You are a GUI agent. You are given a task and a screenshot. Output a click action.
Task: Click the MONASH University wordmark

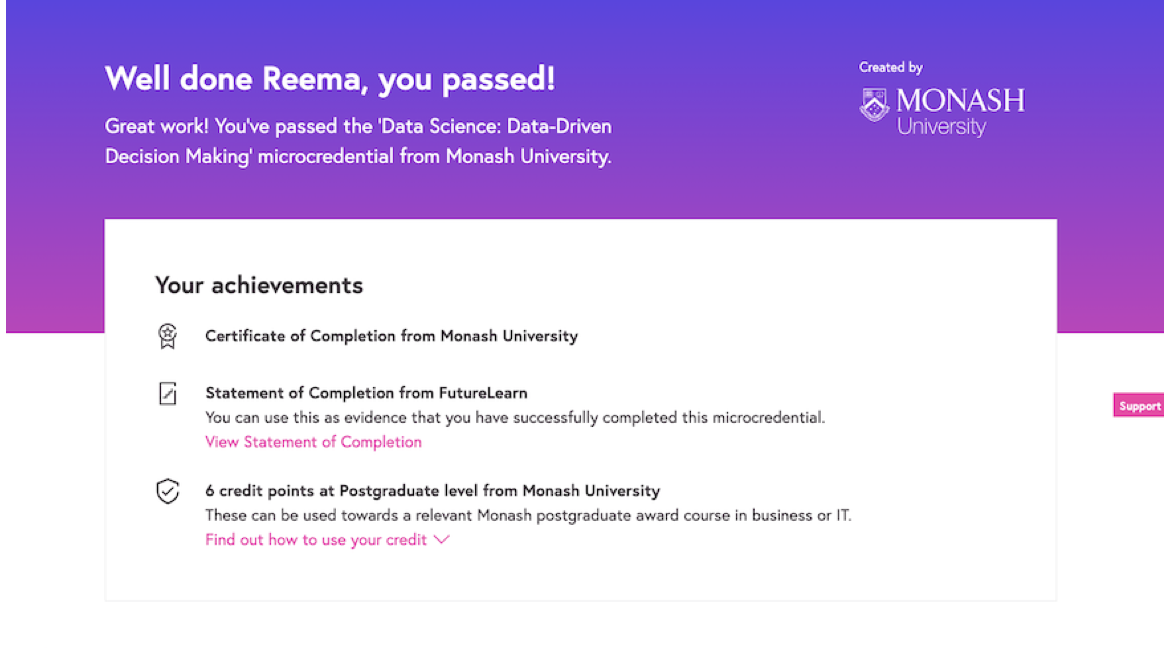pyautogui.click(x=960, y=112)
